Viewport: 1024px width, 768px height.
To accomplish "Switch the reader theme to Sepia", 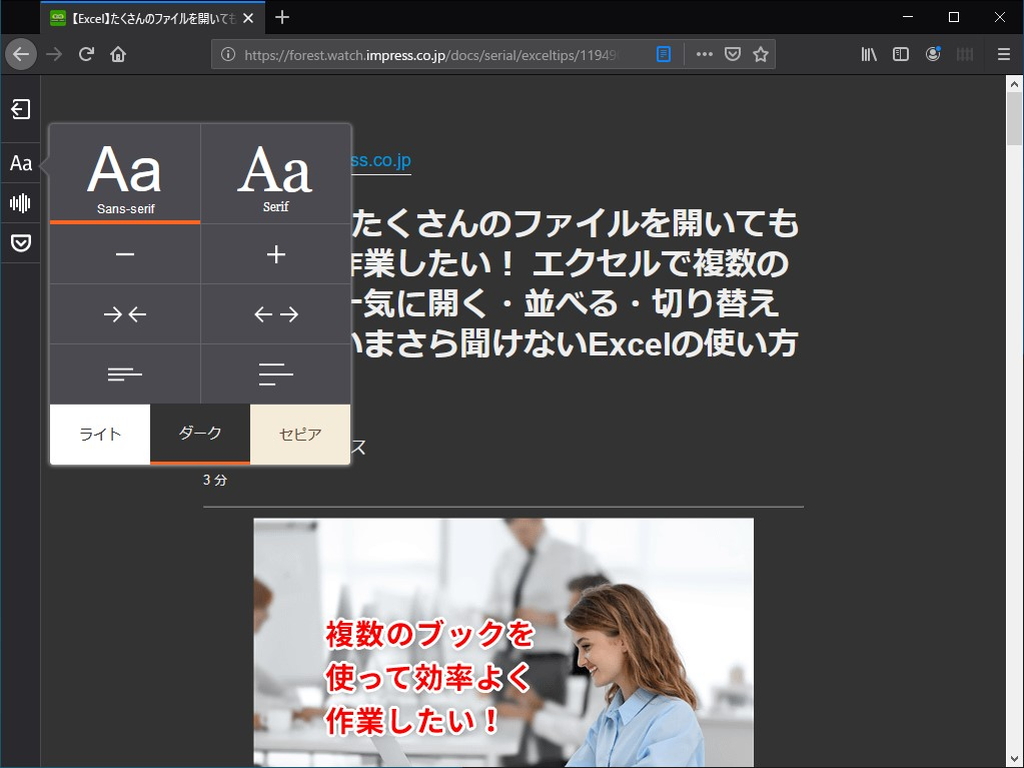I will point(300,434).
